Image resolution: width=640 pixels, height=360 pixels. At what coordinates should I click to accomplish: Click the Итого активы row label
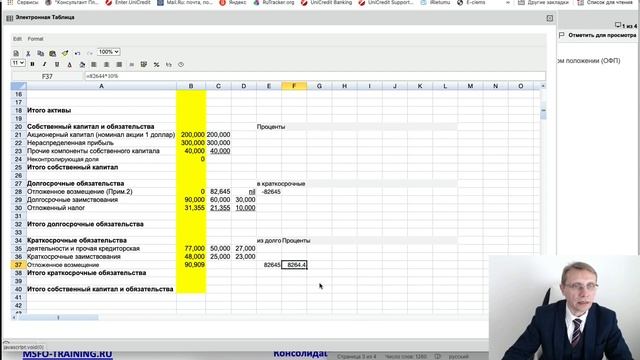point(49,111)
